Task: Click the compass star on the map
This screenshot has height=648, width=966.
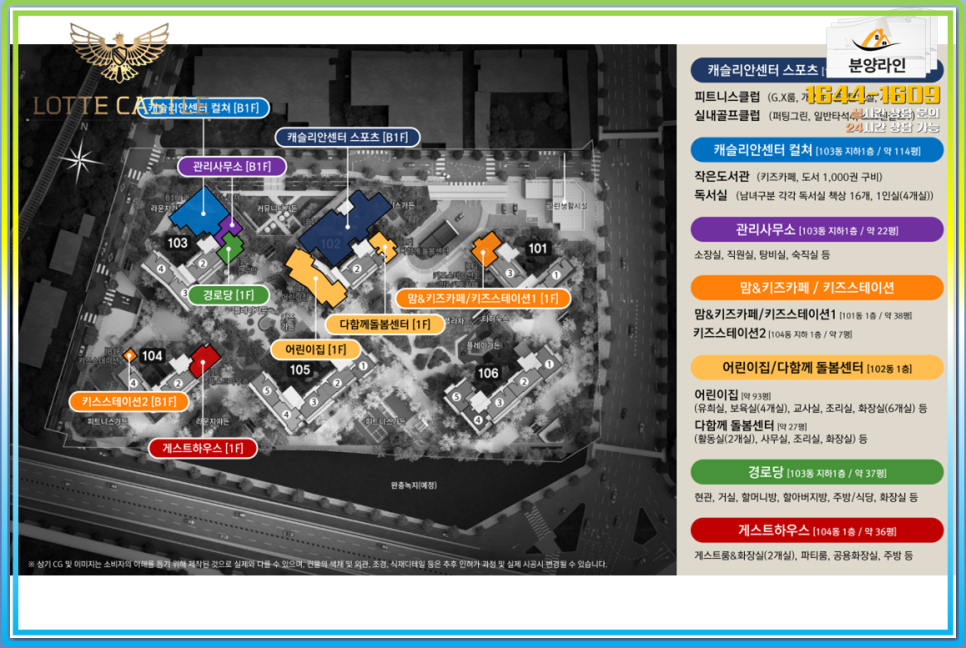Action: pos(80,160)
